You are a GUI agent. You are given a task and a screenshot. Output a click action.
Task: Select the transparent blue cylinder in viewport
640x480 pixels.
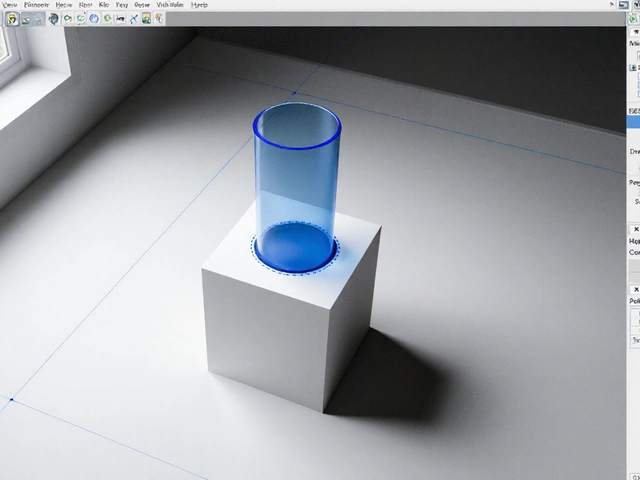click(x=296, y=170)
